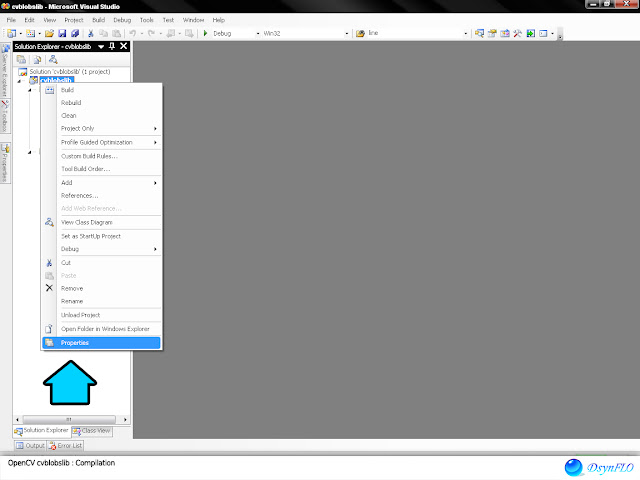Select View Class Diagram menu entry
The image size is (640, 480).
click(x=102, y=222)
